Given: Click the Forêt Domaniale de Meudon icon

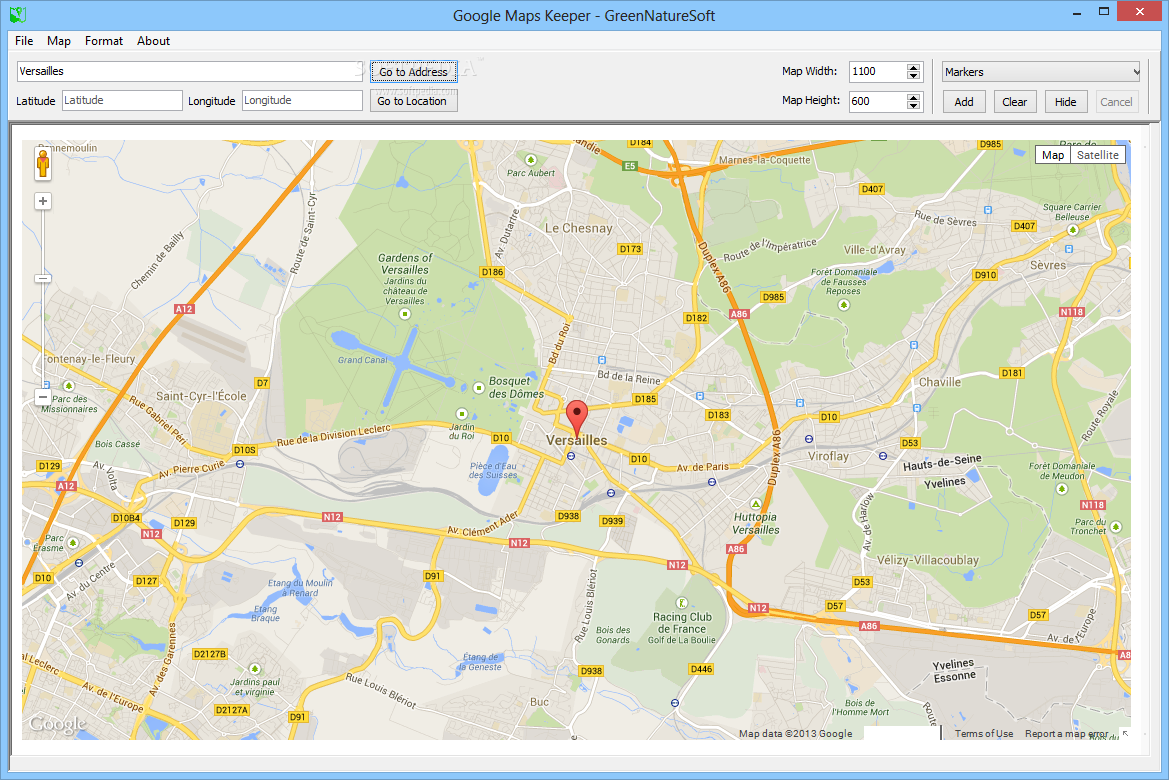Looking at the screenshot, I should tap(1062, 489).
